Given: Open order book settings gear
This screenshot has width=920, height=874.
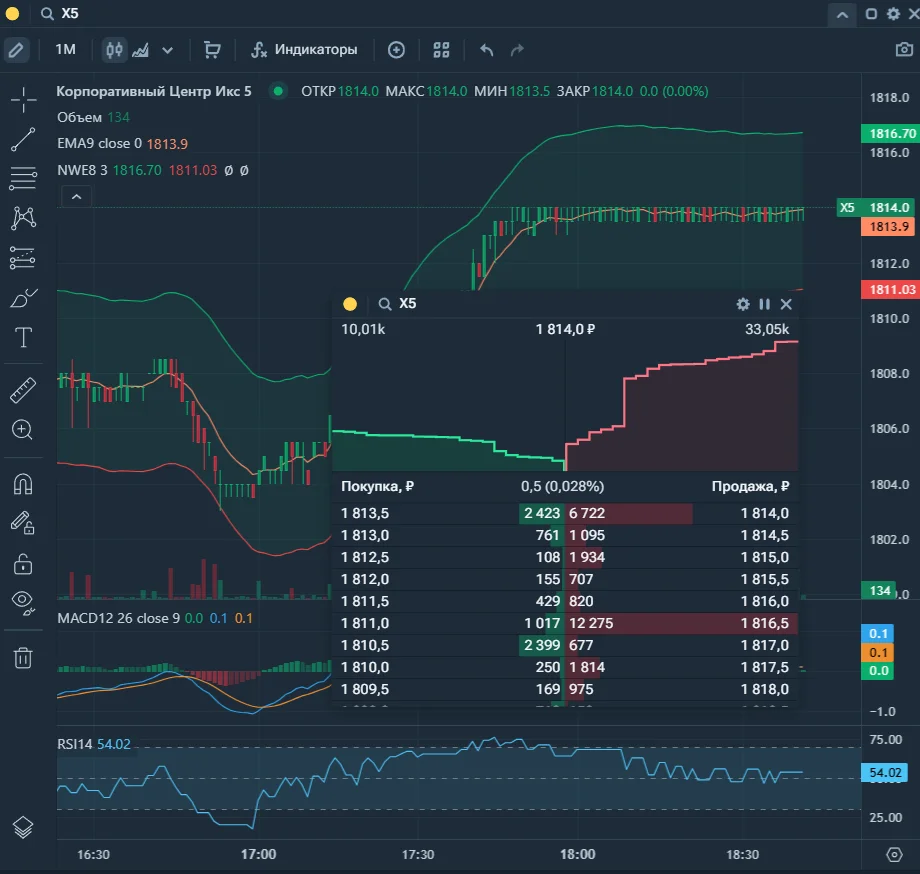Looking at the screenshot, I should (743, 304).
